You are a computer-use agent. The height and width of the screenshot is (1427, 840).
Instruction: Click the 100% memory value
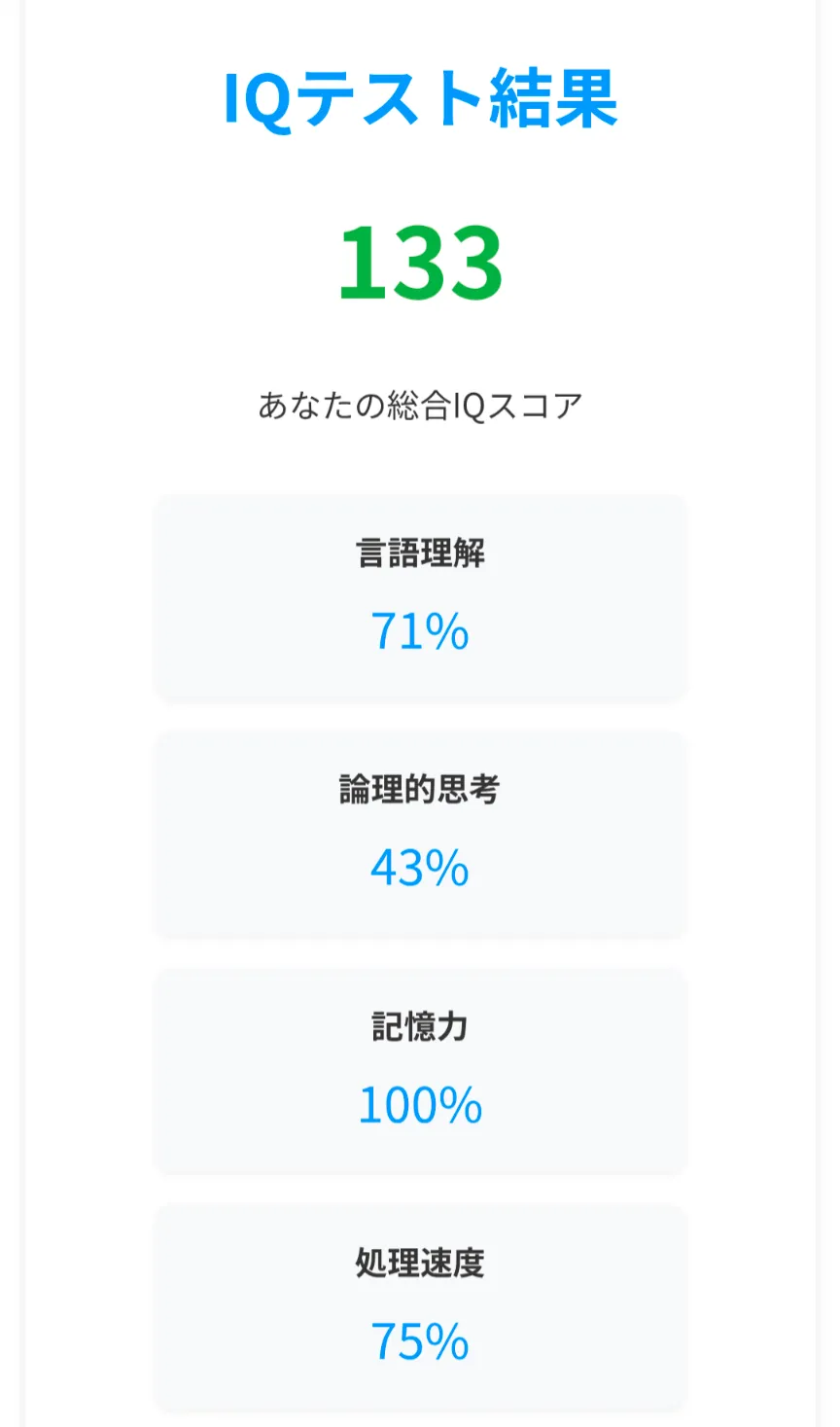click(x=420, y=1105)
